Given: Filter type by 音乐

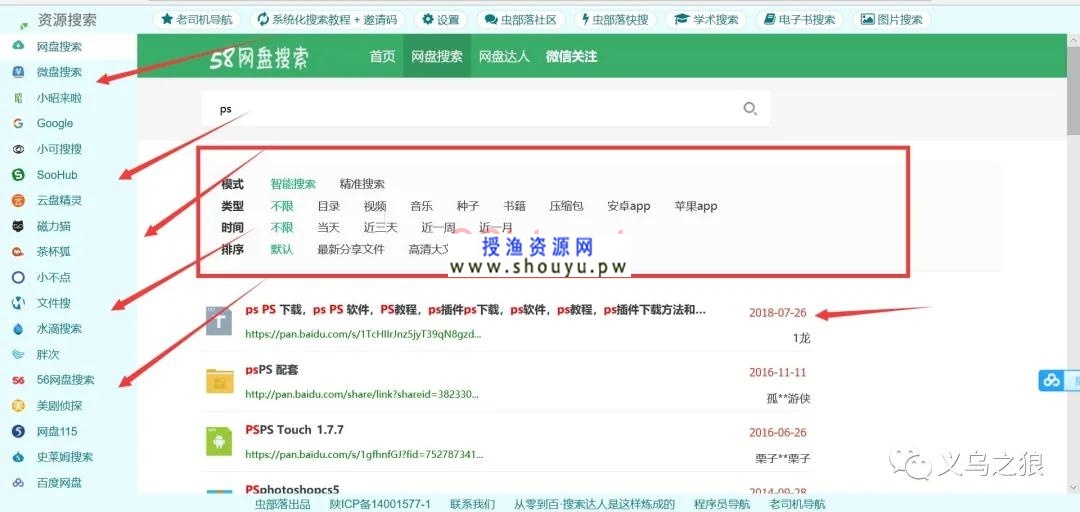Looking at the screenshot, I should (422, 206).
